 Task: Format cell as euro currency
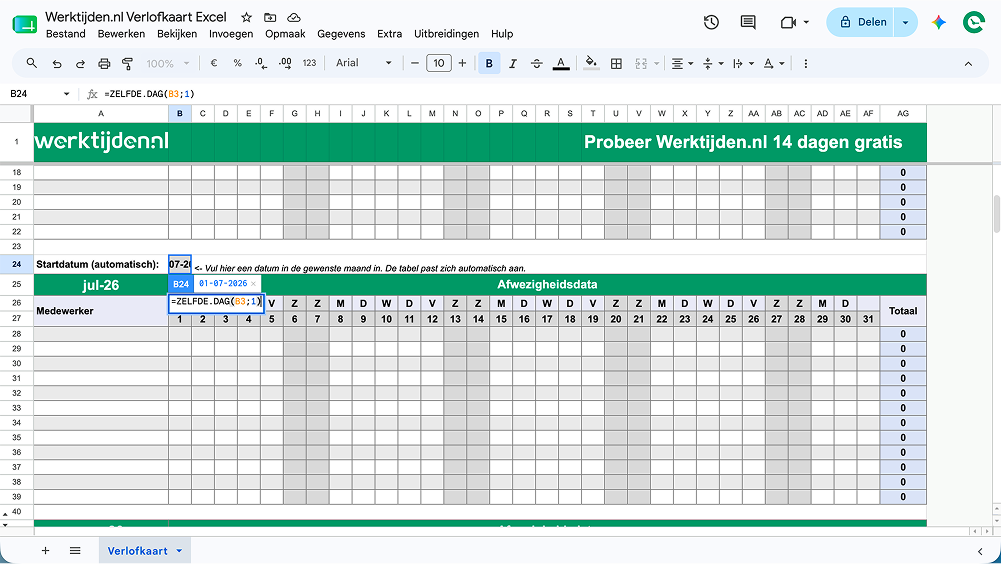click(x=214, y=63)
